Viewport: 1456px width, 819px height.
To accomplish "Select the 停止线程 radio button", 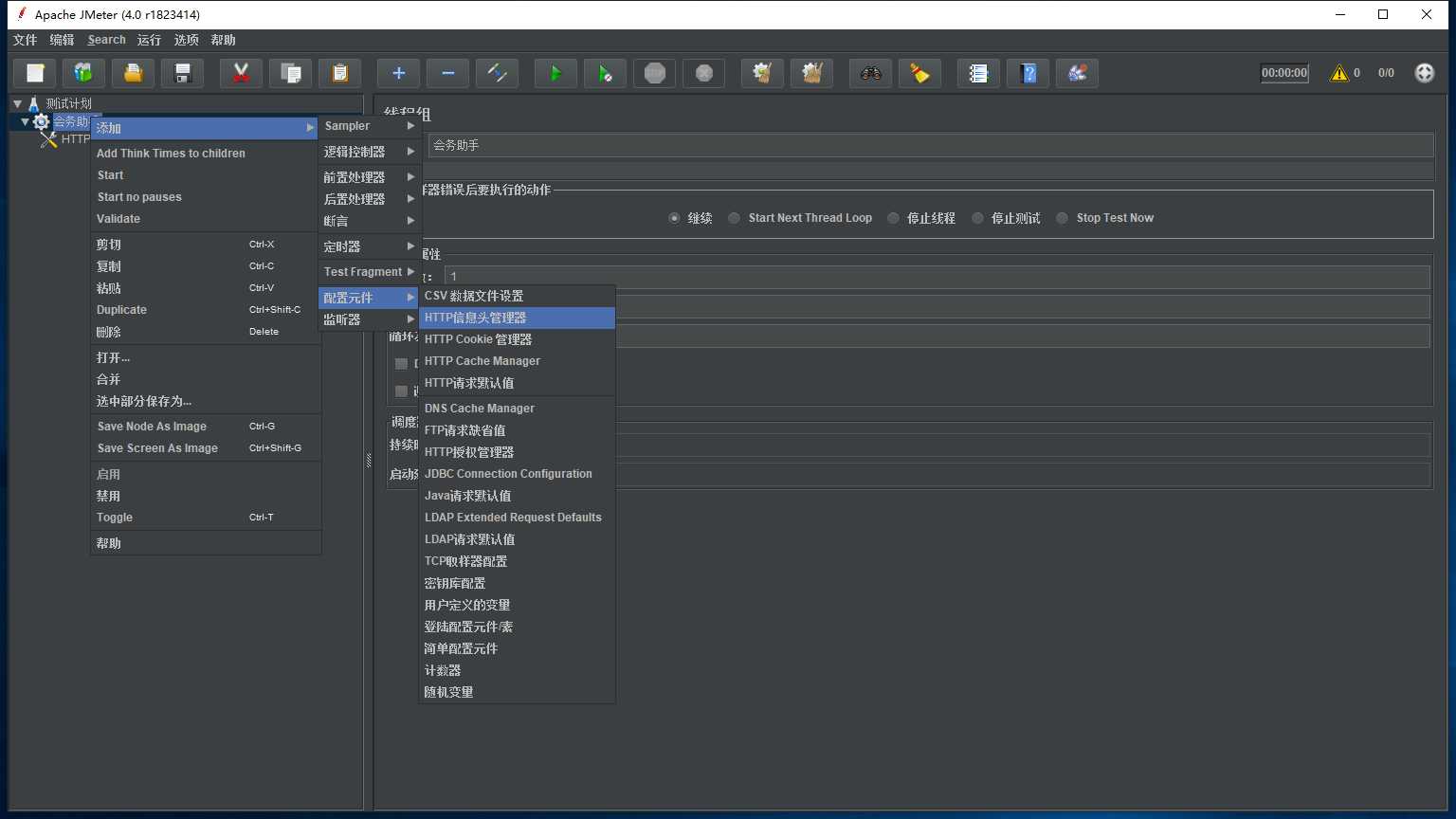I will [893, 218].
